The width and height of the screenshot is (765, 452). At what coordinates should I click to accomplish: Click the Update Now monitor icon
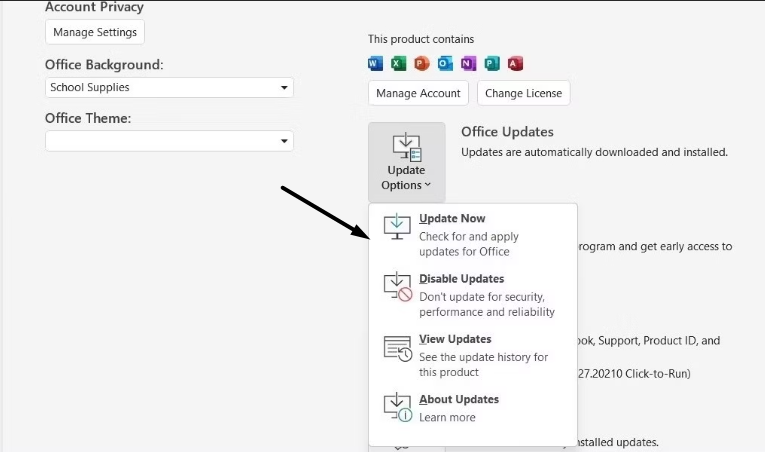point(397,226)
